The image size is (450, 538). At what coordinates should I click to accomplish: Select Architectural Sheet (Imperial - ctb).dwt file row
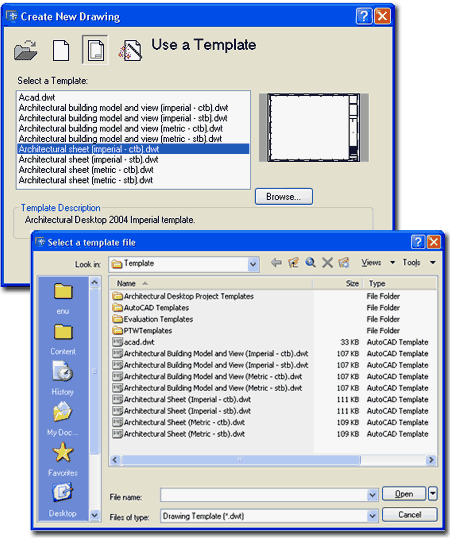(181, 399)
